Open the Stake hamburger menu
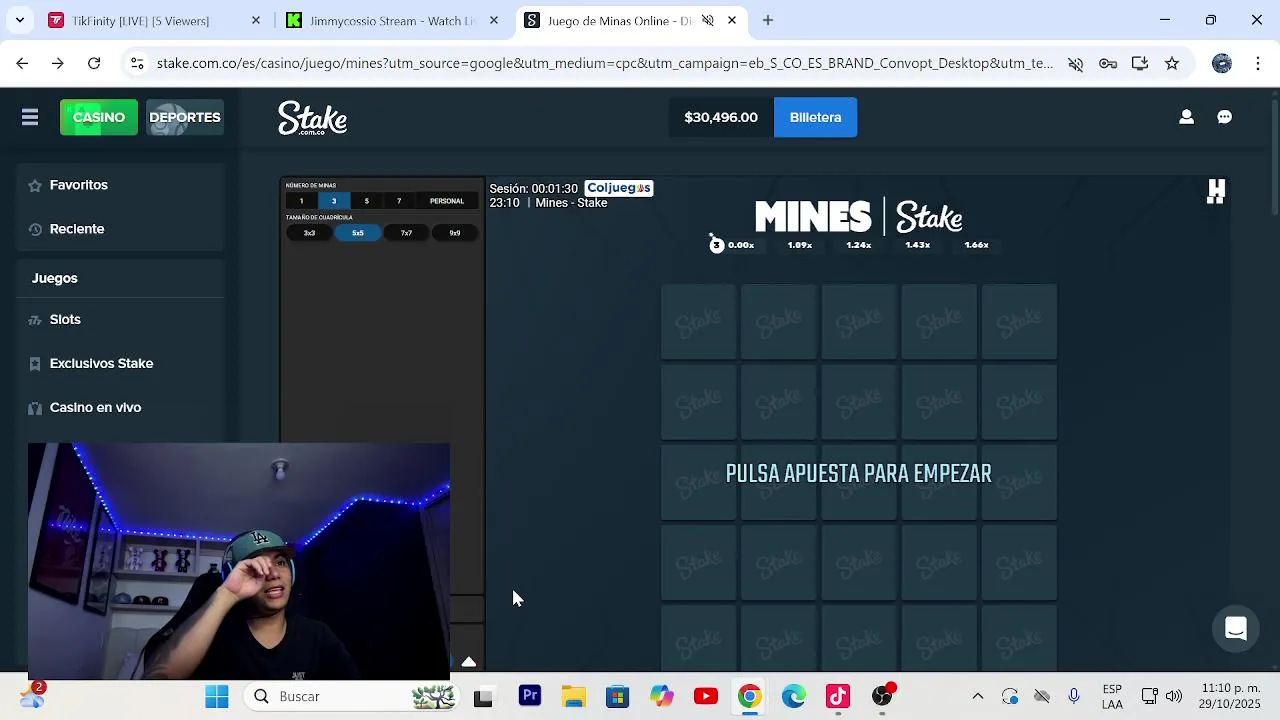The width and height of the screenshot is (1280, 720). pyautogui.click(x=30, y=117)
